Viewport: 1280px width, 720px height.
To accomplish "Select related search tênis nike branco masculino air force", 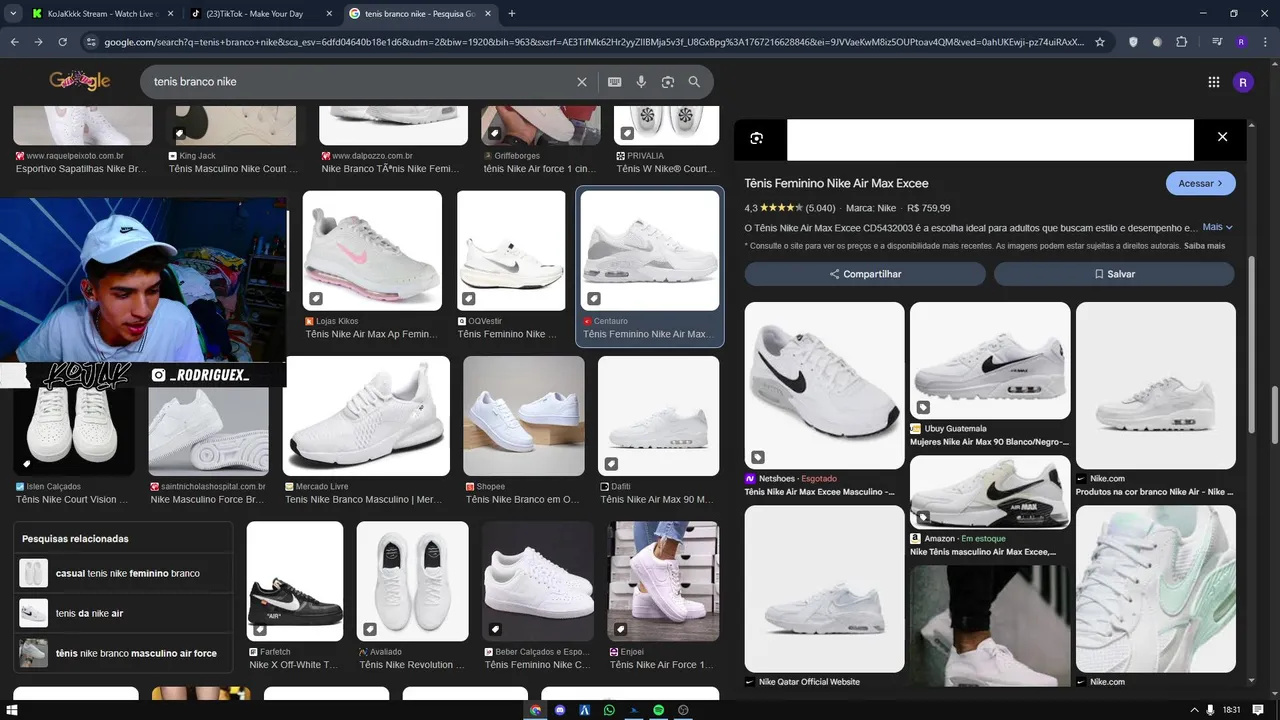I will click(123, 653).
